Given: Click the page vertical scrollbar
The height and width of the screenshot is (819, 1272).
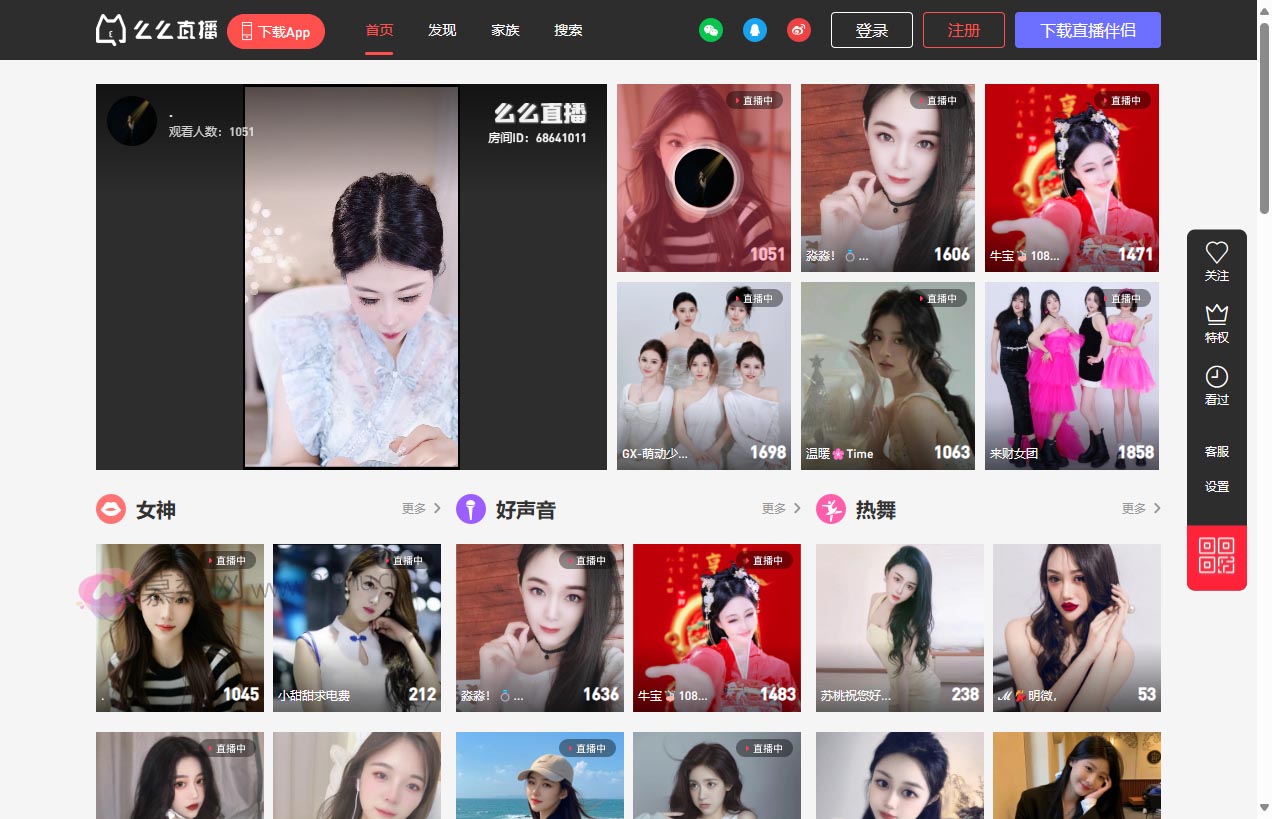Looking at the screenshot, I should (1264, 400).
